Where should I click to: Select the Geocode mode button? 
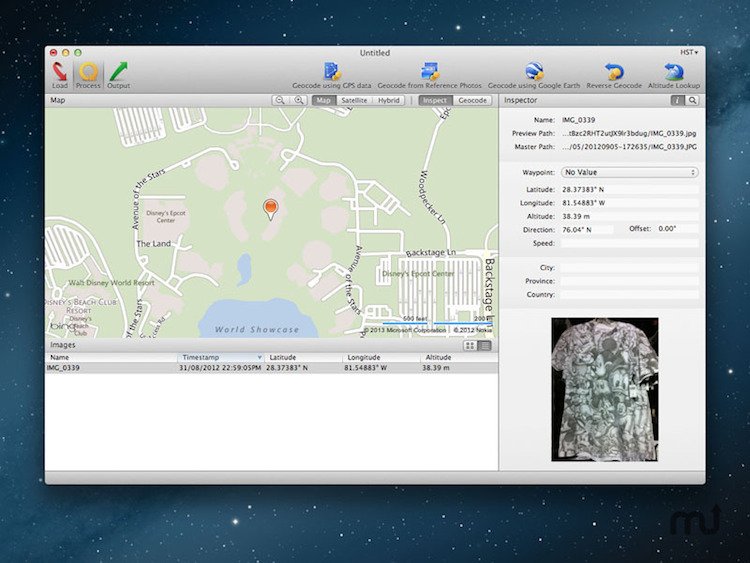click(472, 100)
